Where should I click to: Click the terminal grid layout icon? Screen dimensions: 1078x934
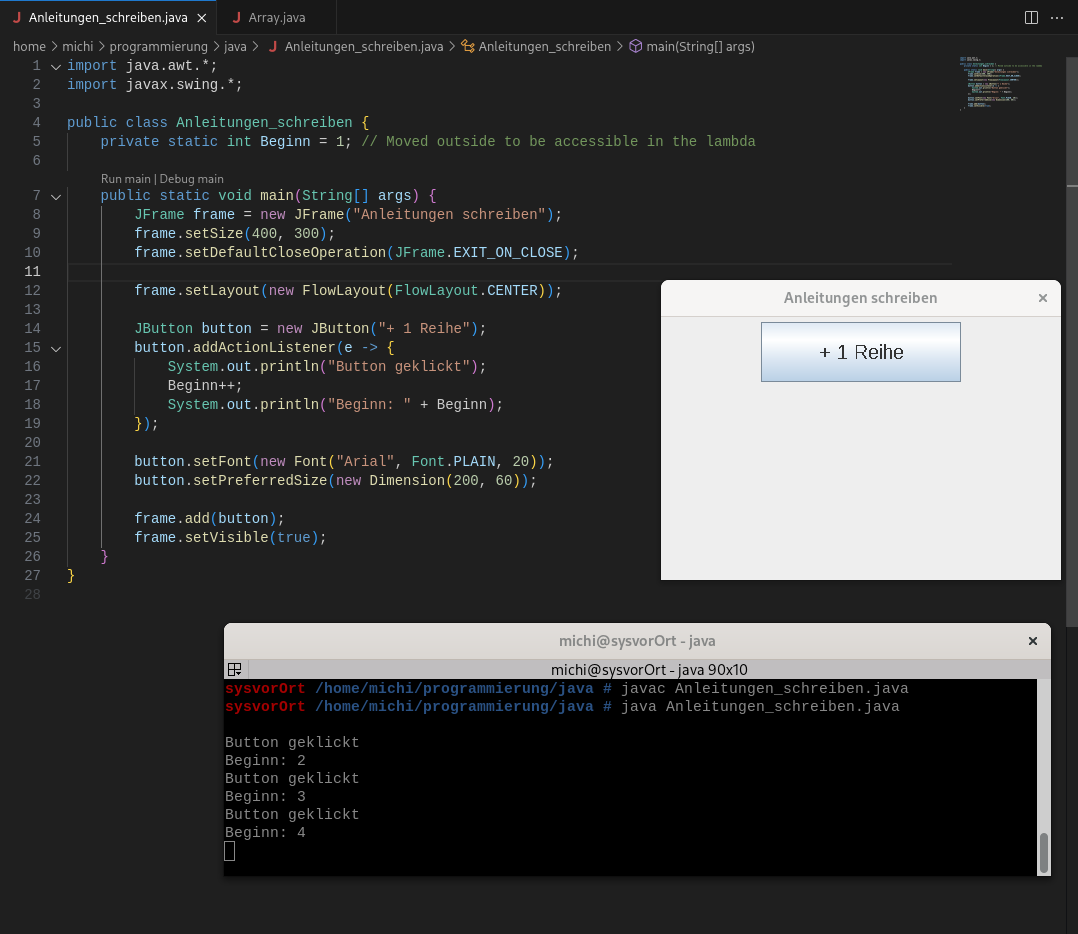pyautogui.click(x=235, y=669)
